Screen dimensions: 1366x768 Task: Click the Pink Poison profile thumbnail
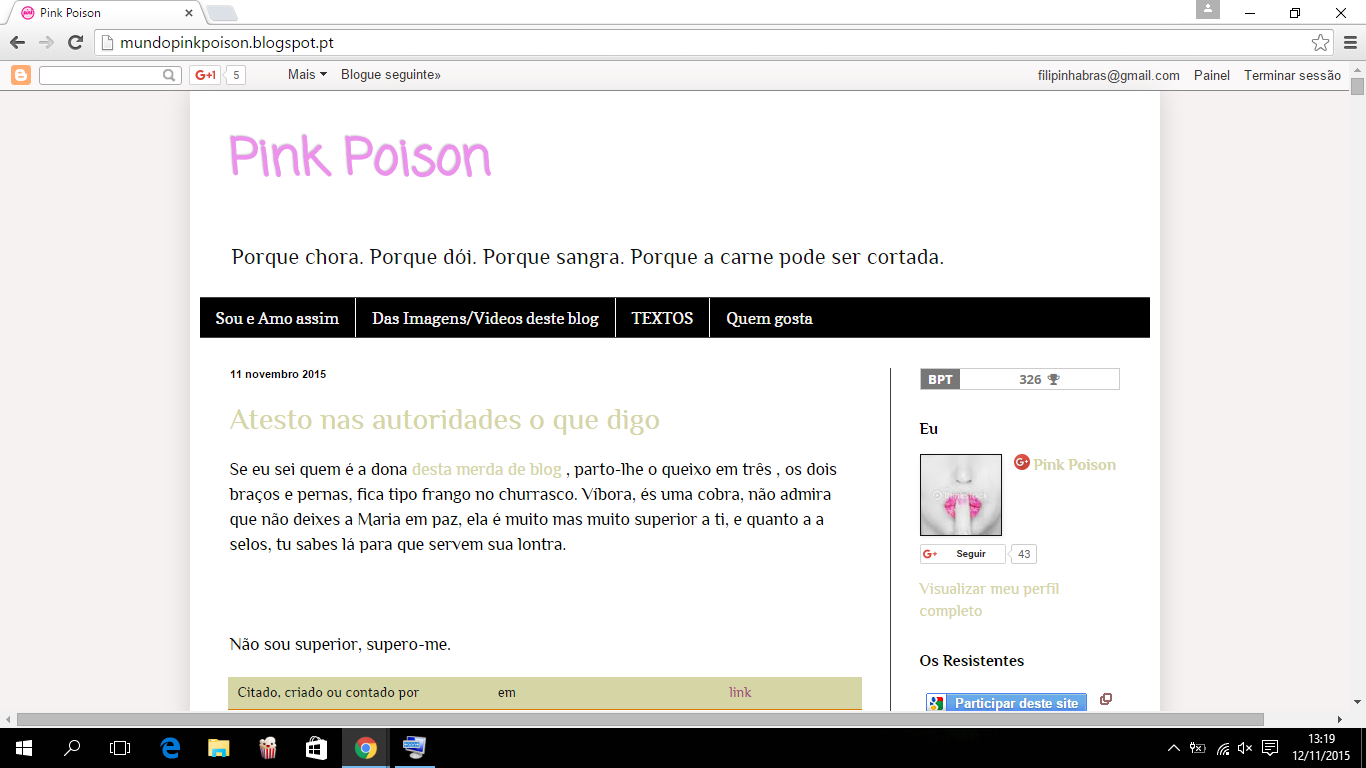[x=960, y=495]
